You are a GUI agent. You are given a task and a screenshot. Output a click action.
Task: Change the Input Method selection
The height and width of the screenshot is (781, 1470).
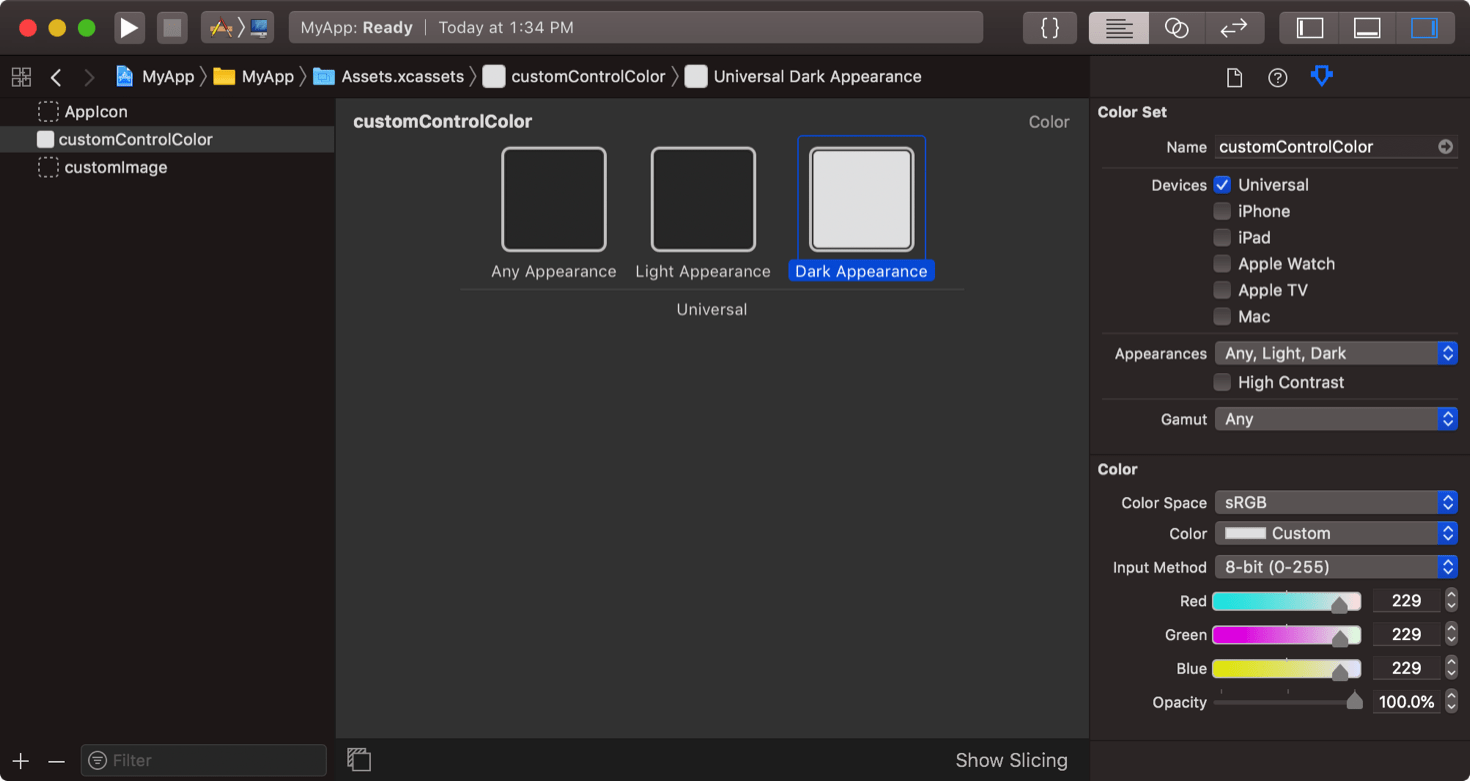[x=1336, y=567]
